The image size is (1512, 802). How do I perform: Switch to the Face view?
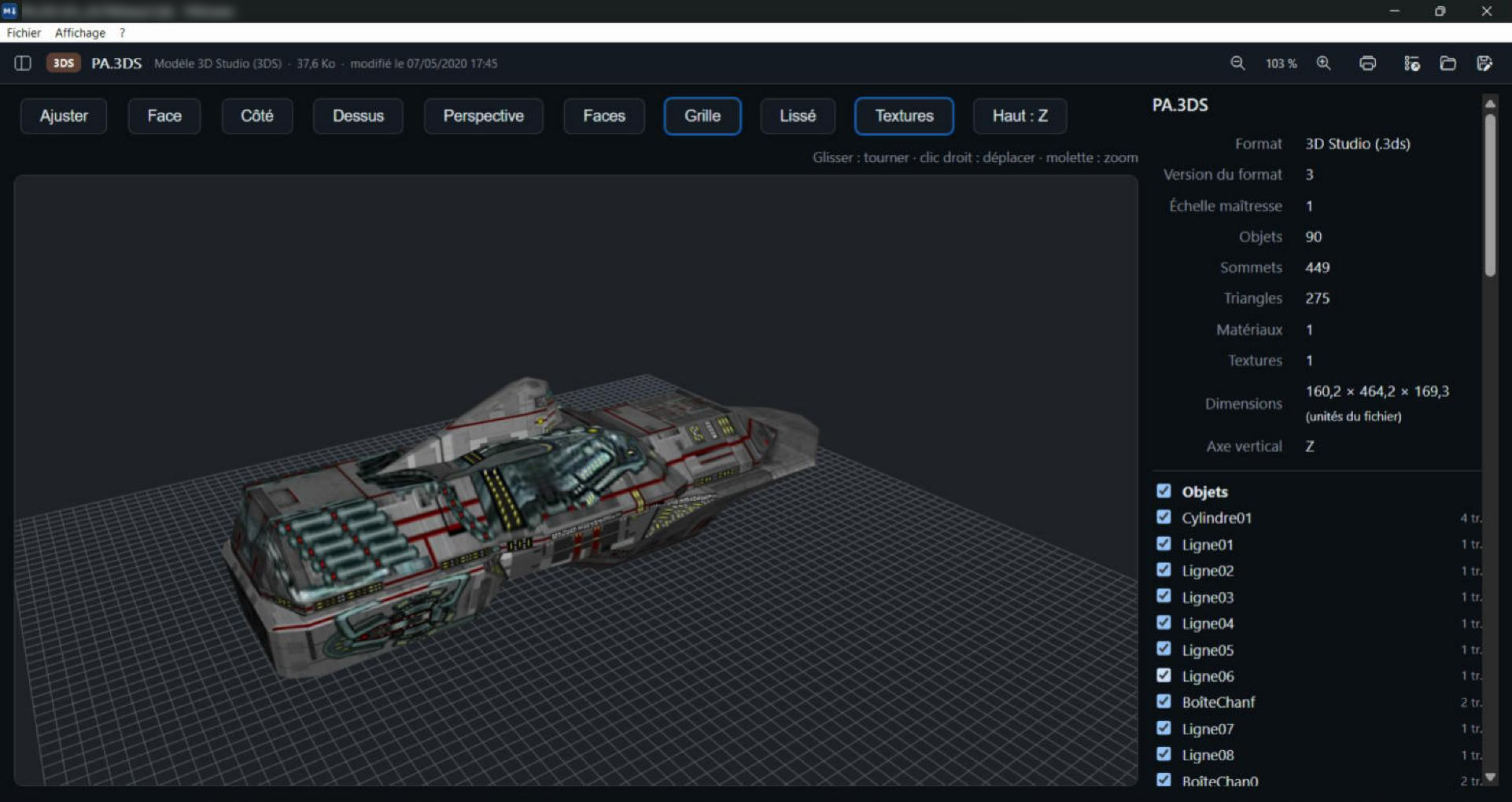coord(164,116)
